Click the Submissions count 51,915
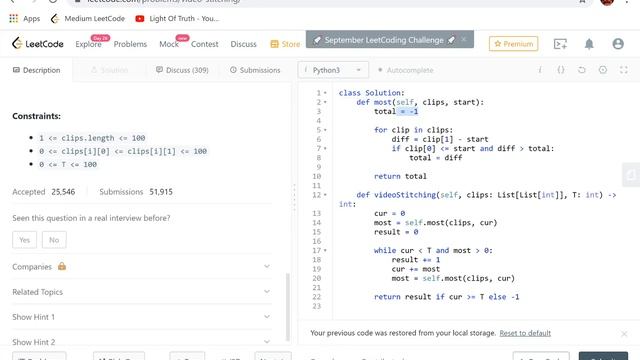Viewport: 640px width, 360px height. pos(161,192)
